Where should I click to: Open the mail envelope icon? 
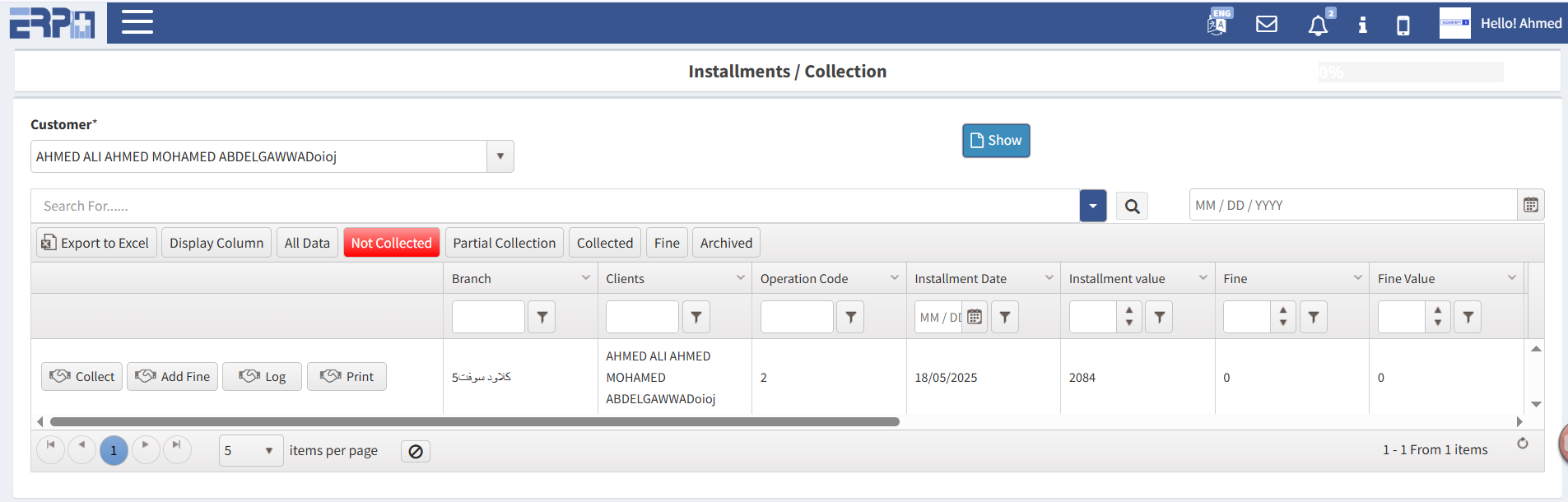point(1266,24)
